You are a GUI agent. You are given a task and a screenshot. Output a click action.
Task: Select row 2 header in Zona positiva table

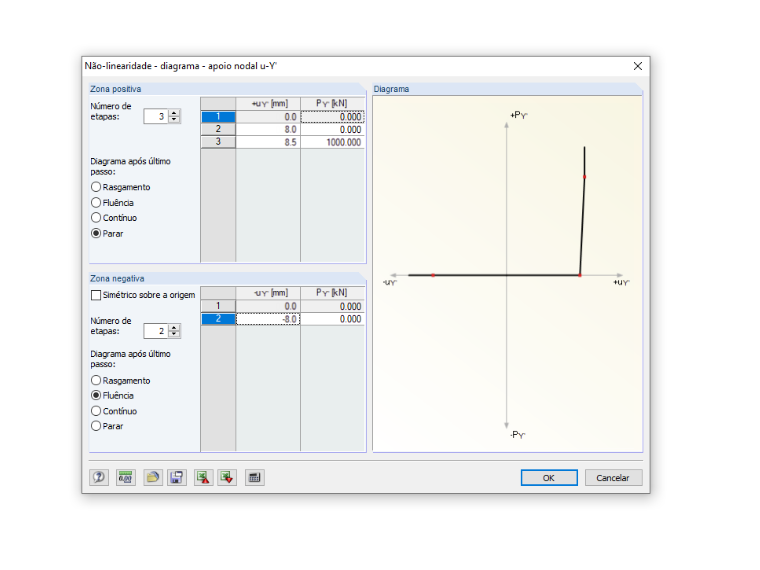coord(218,129)
